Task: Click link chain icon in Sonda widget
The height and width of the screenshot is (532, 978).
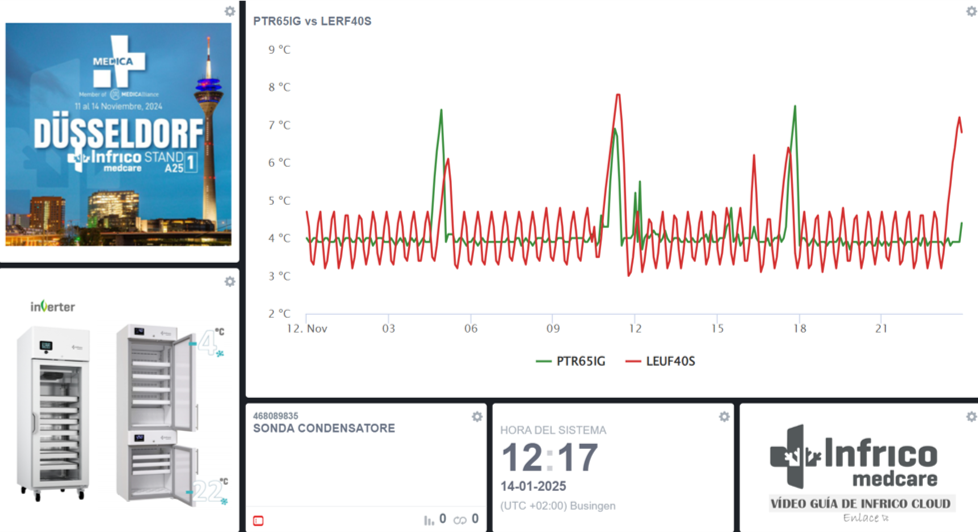Action: click(460, 520)
